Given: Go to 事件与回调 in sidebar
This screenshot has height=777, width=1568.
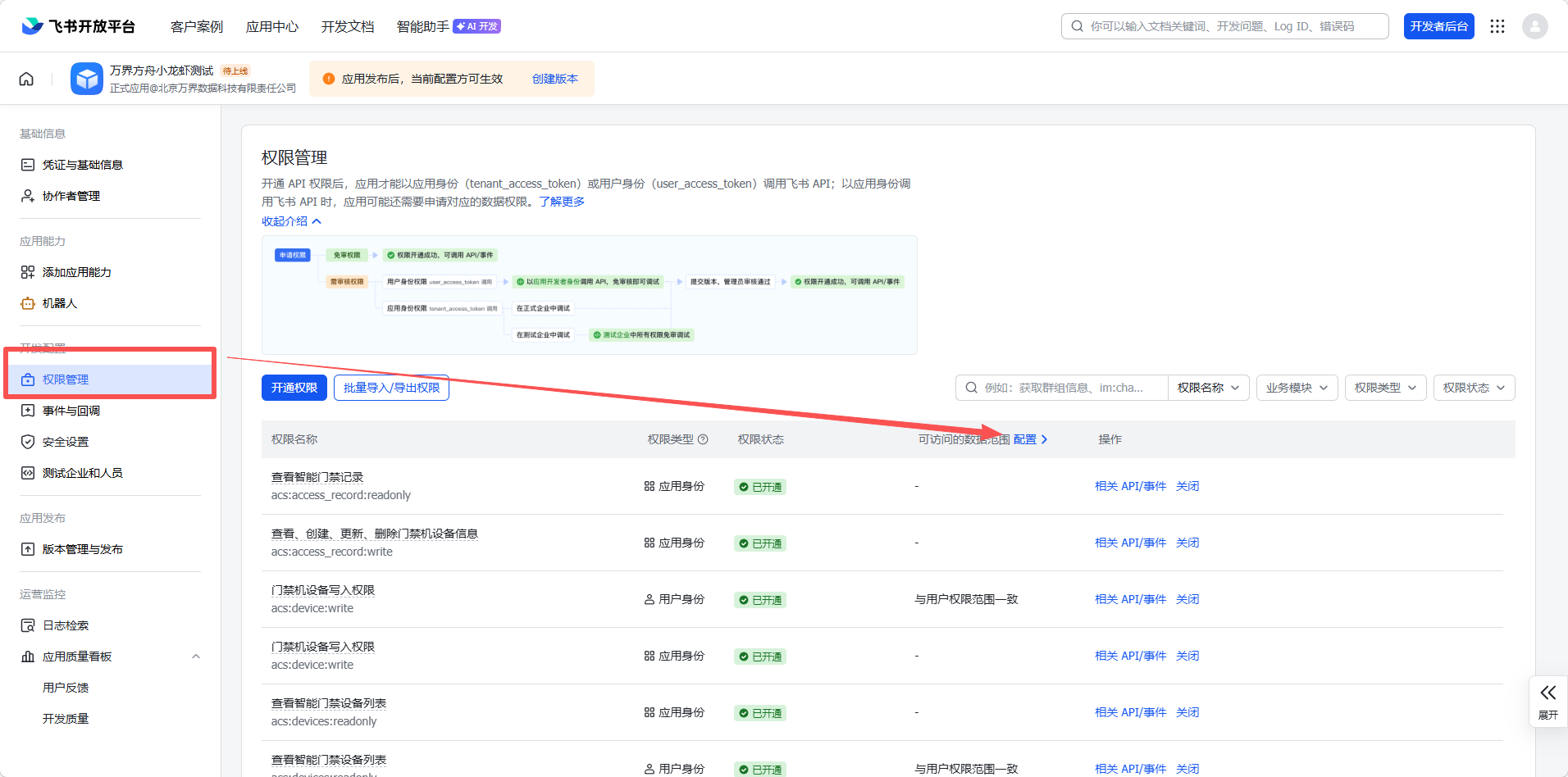Looking at the screenshot, I should [71, 411].
